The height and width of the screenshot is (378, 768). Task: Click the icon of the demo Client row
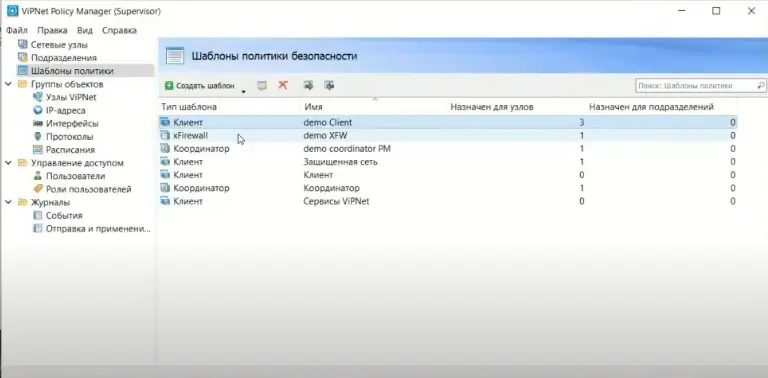[x=165, y=122]
